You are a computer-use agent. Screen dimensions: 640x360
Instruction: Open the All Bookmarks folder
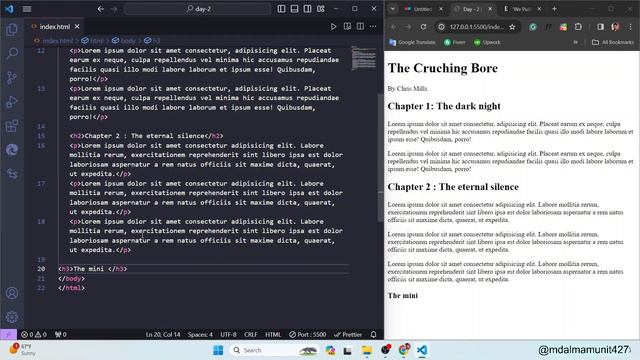click(613, 42)
